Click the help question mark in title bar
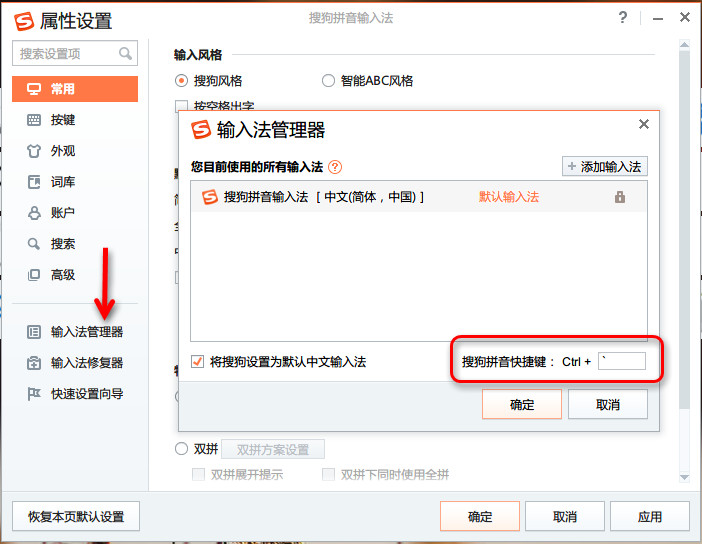Screen dimensions: 702x544 (x=623, y=18)
